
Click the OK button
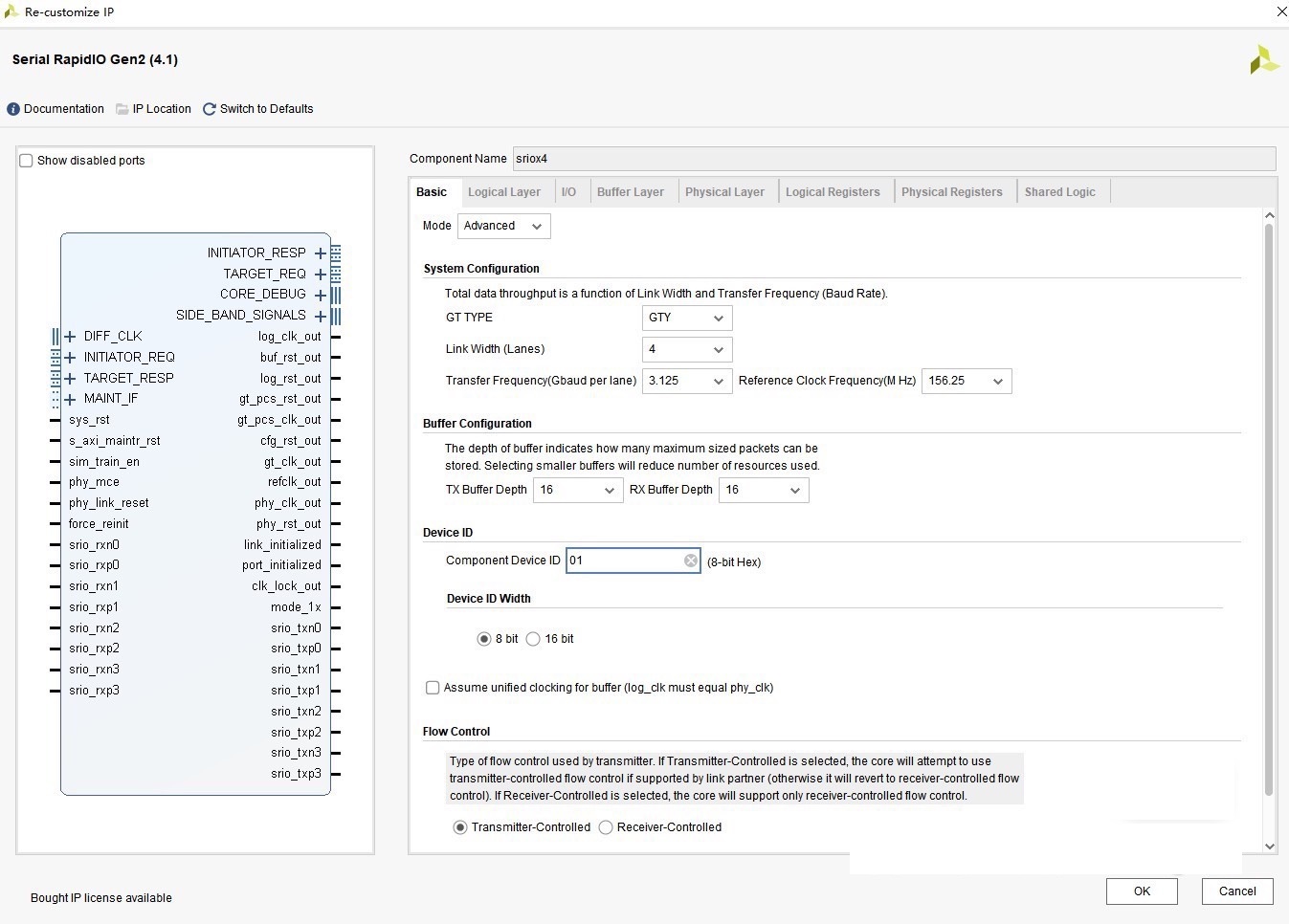pos(1142,891)
